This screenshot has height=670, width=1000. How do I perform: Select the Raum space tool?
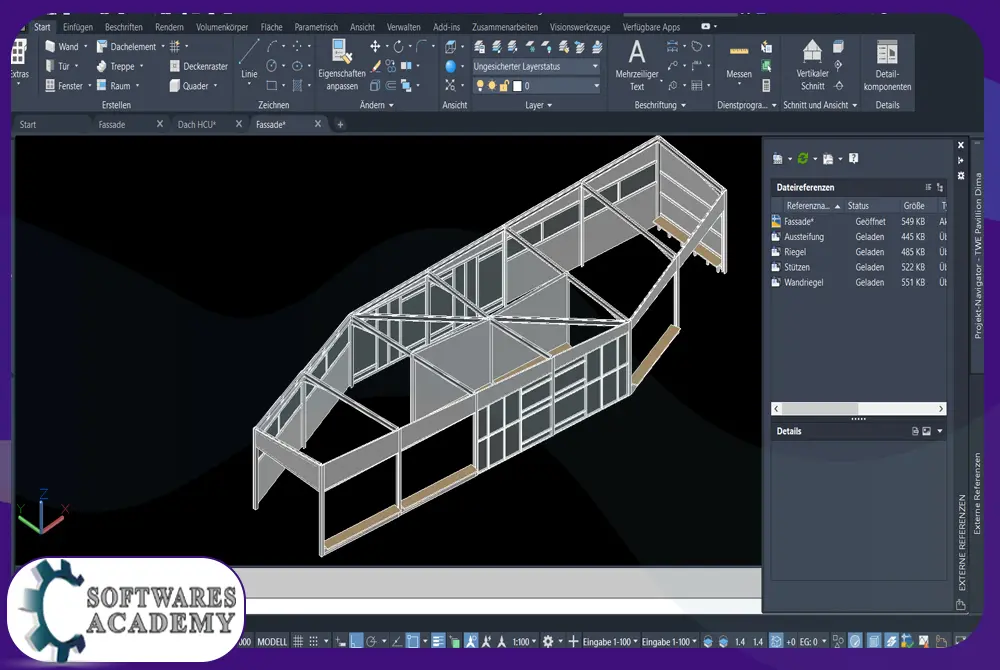(x=114, y=85)
